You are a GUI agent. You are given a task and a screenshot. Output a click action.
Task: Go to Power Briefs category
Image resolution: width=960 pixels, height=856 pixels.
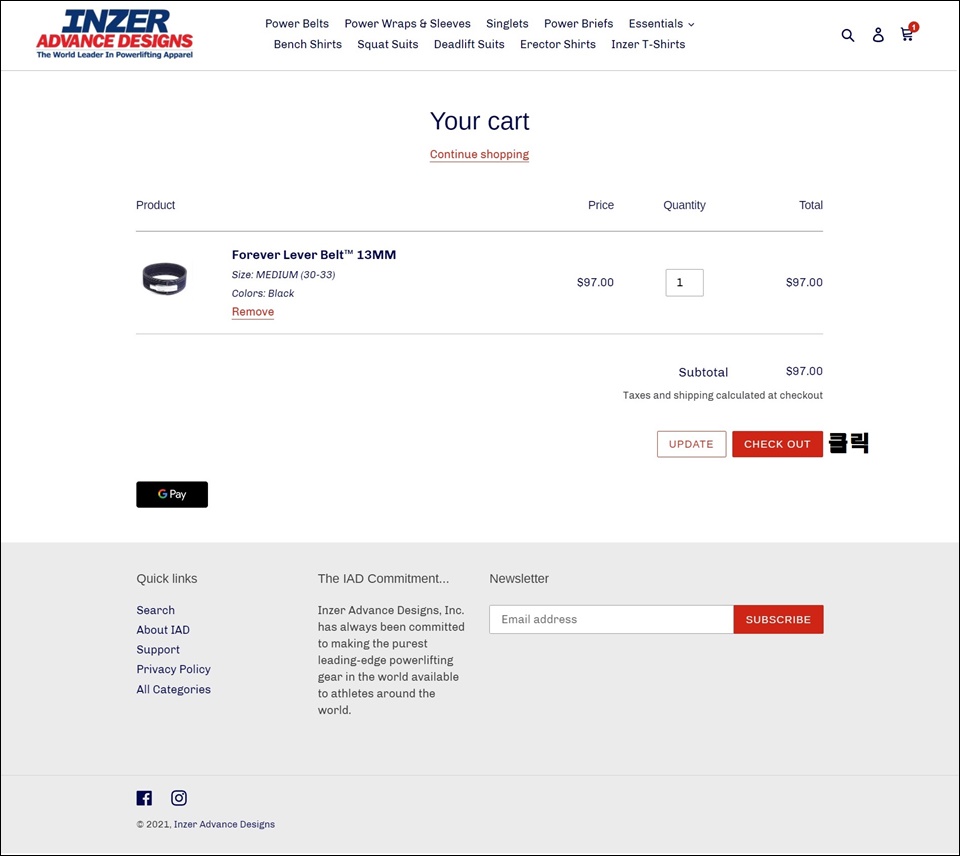[x=579, y=24]
